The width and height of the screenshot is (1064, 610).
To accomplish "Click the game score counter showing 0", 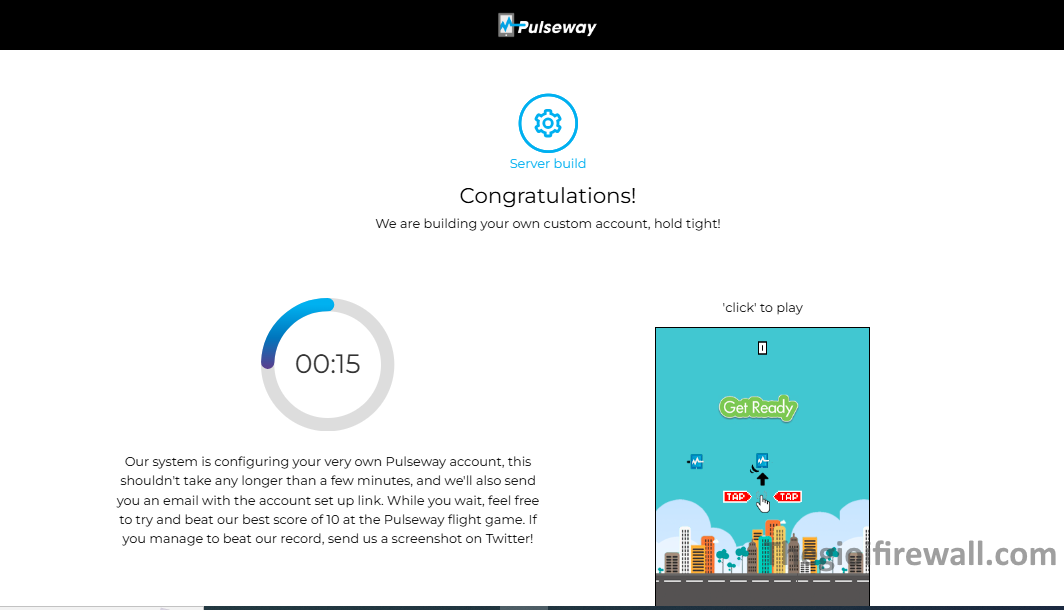I will tap(762, 348).
